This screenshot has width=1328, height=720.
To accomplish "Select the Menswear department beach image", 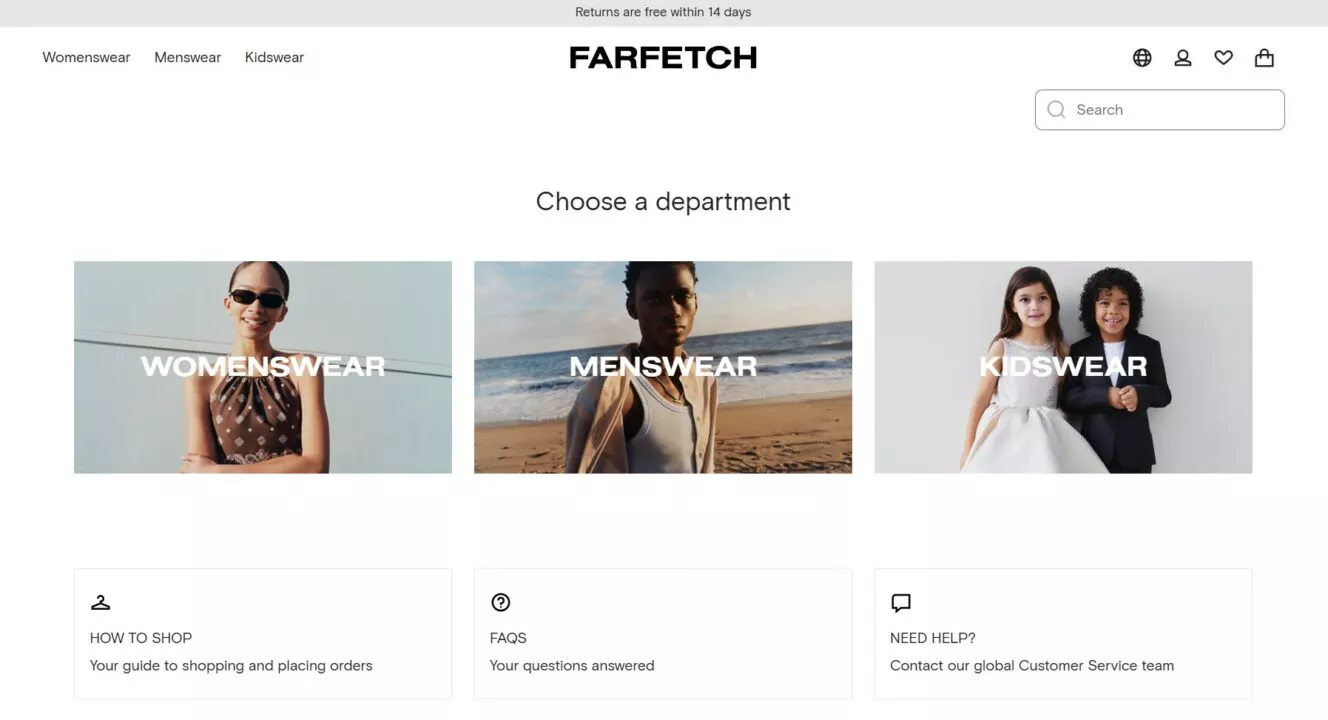I will point(663,367).
